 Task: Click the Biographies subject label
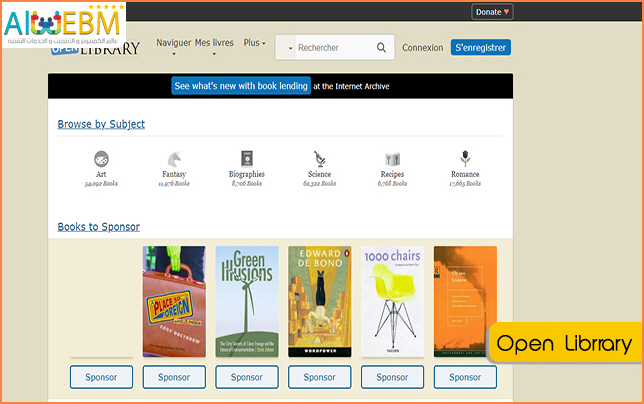tap(247, 174)
